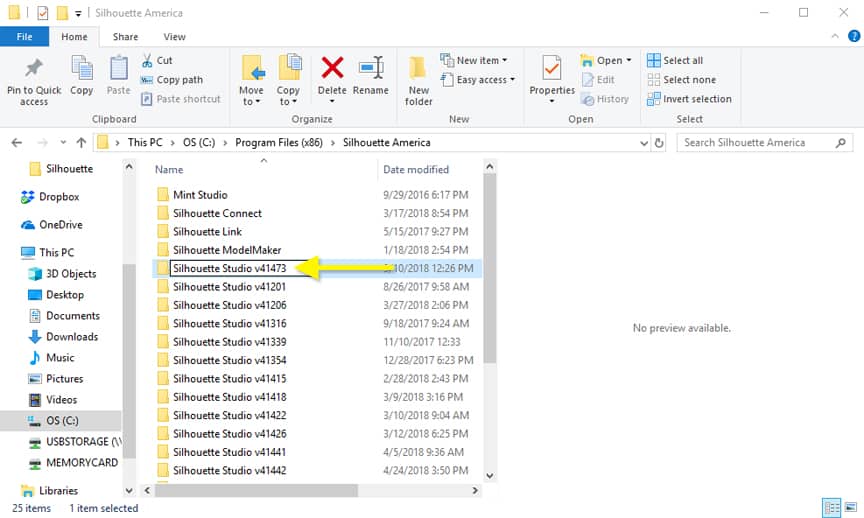Go back with the back arrow
Screen dimensions: 864x518
(17, 143)
